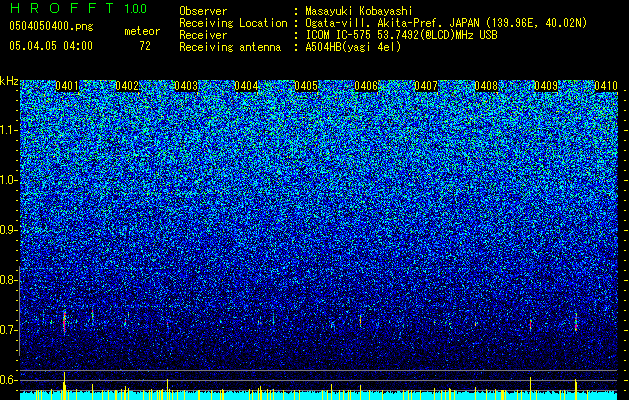Click the 0.6 frequency axis label
The width and height of the screenshot is (629, 400).
(x=9, y=380)
